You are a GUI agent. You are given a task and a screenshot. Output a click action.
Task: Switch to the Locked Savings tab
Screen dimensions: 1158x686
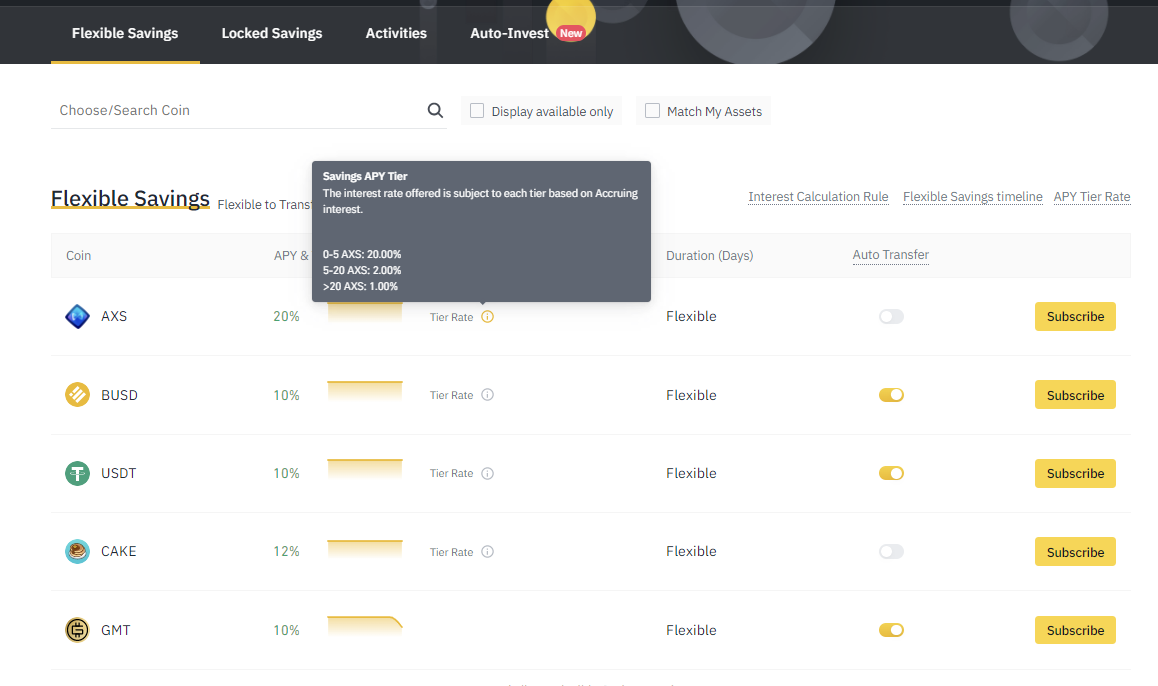point(272,33)
